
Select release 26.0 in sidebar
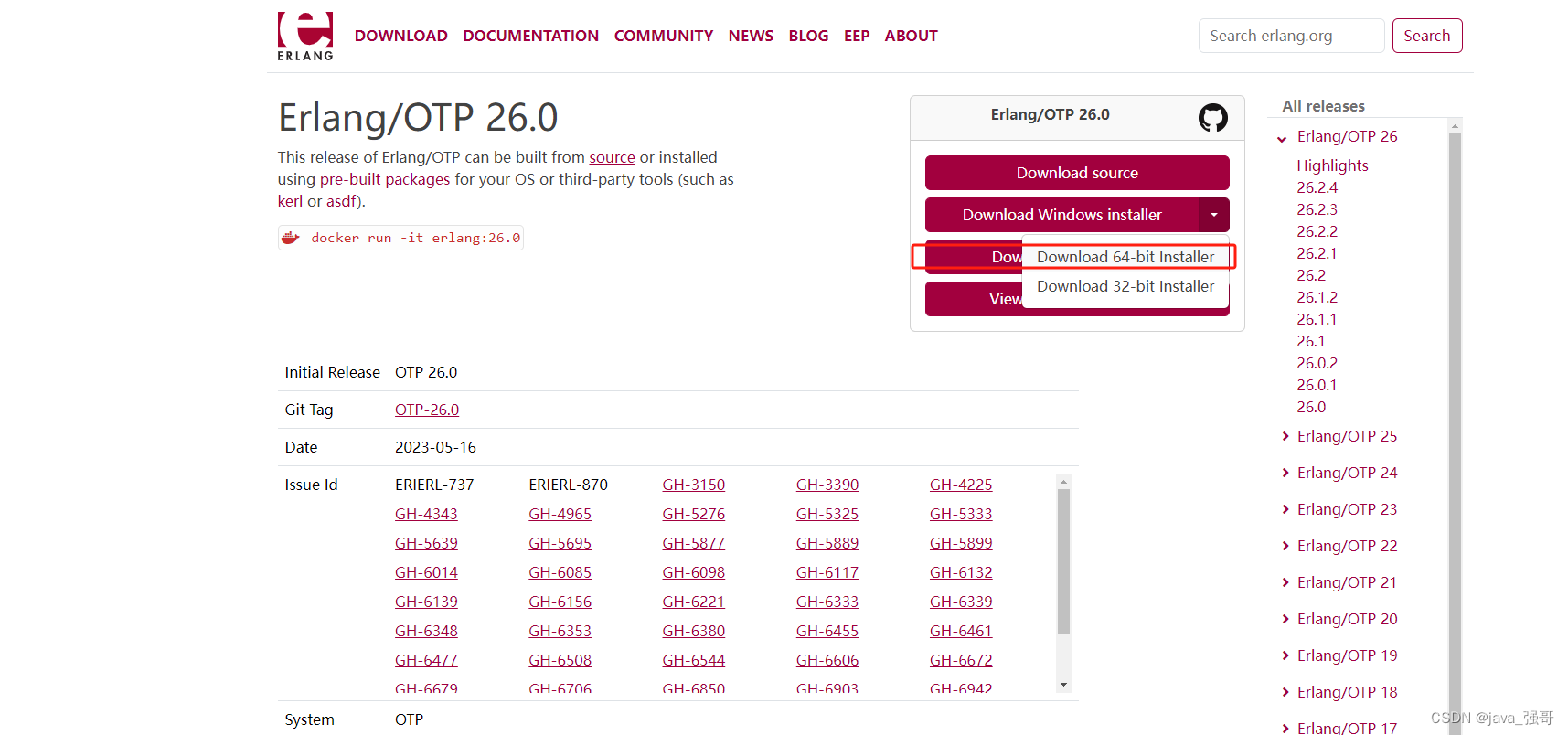(x=1311, y=407)
